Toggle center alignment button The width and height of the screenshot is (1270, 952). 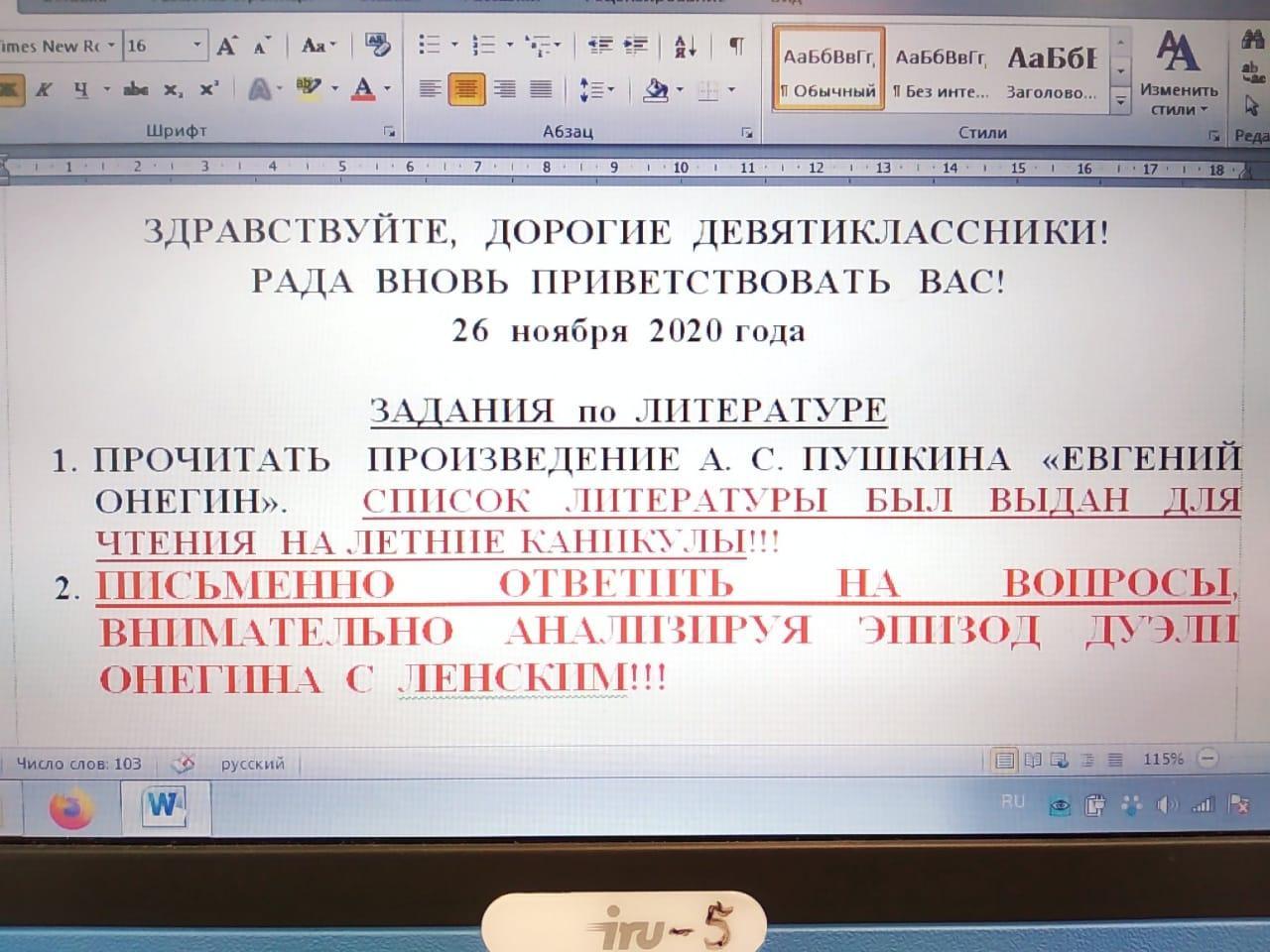point(466,90)
